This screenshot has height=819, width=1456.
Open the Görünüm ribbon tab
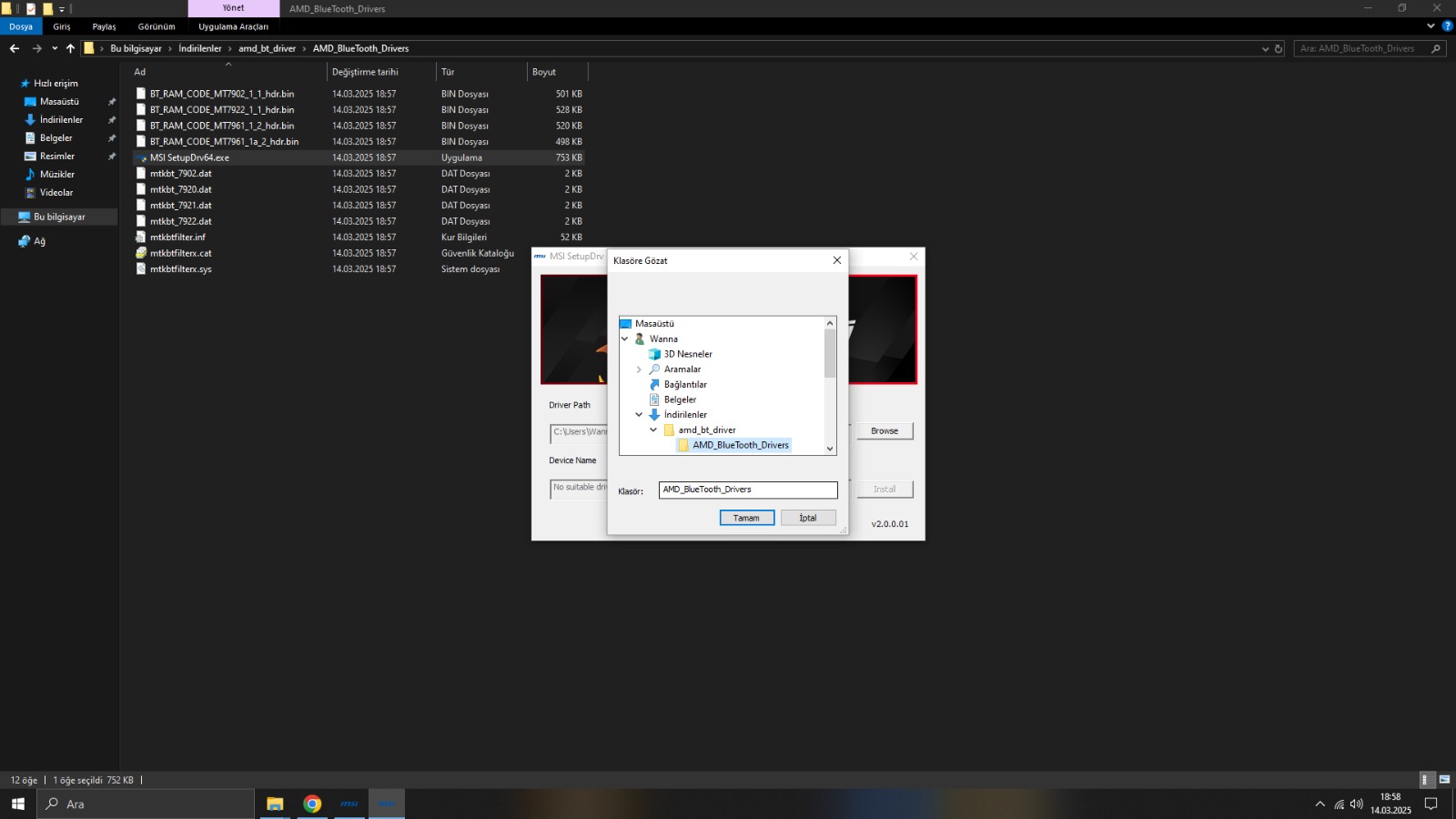point(157,26)
